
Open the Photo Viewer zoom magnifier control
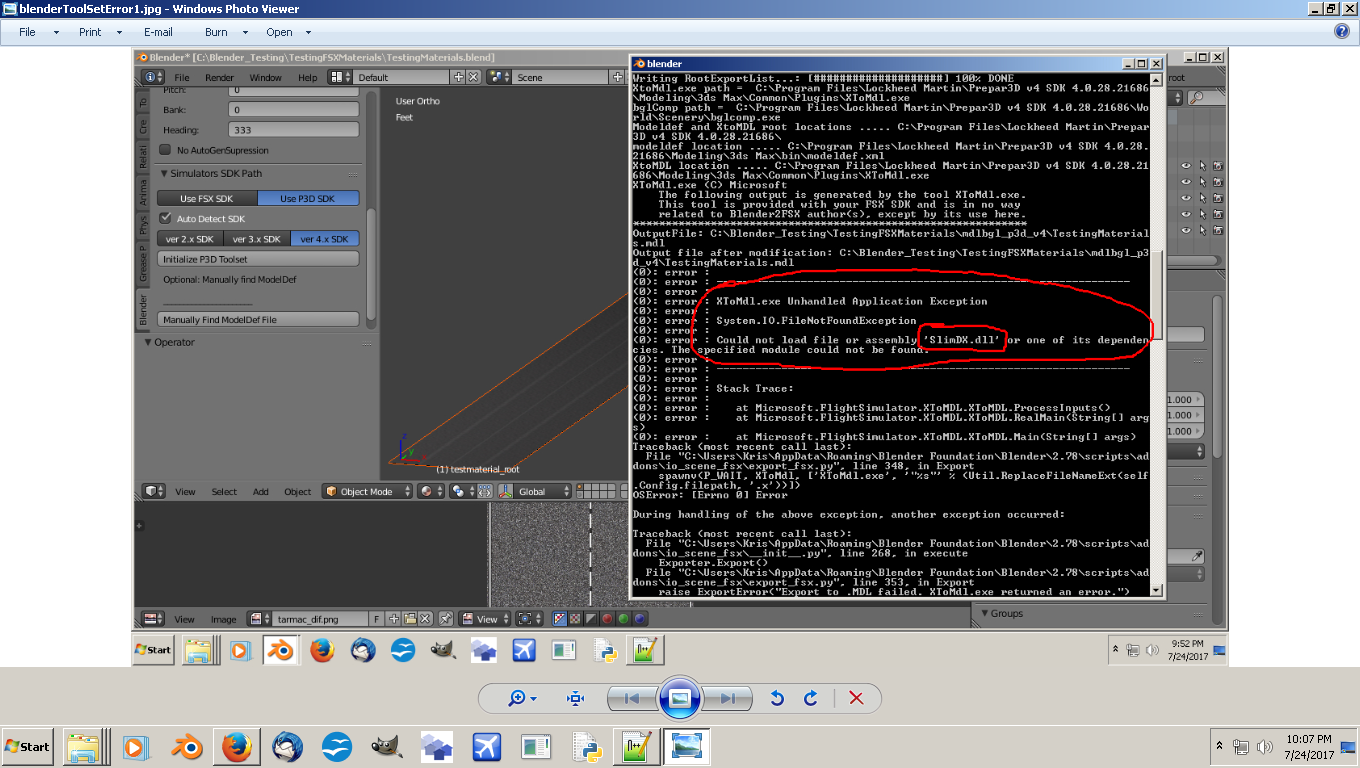(x=522, y=698)
